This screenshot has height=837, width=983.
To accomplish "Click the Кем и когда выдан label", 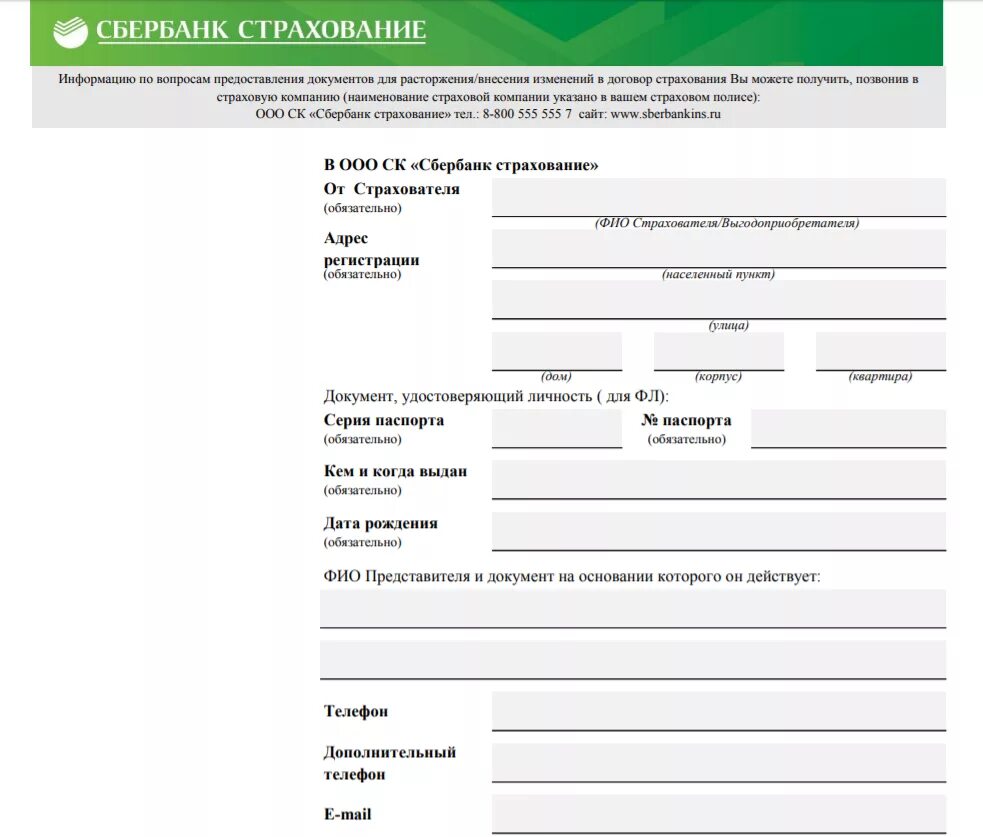I will pos(395,471).
